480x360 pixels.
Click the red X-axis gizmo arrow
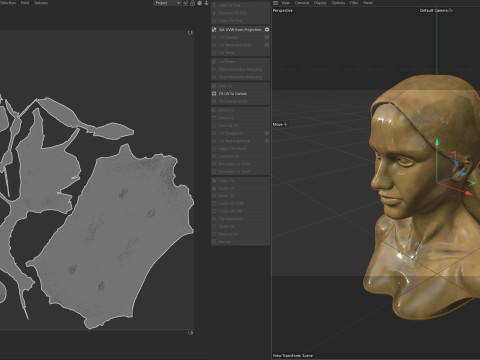(x=469, y=193)
